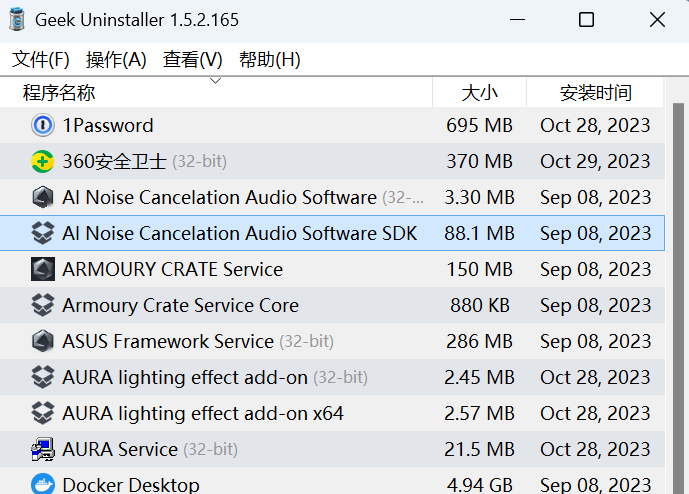Open the 帮助(H) menu

[x=270, y=60]
